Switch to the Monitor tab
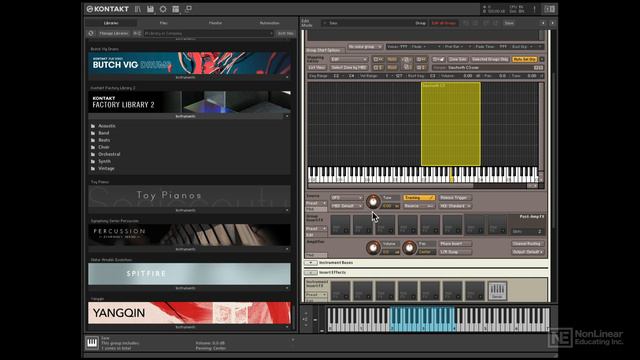The width and height of the screenshot is (640, 360). (x=216, y=23)
